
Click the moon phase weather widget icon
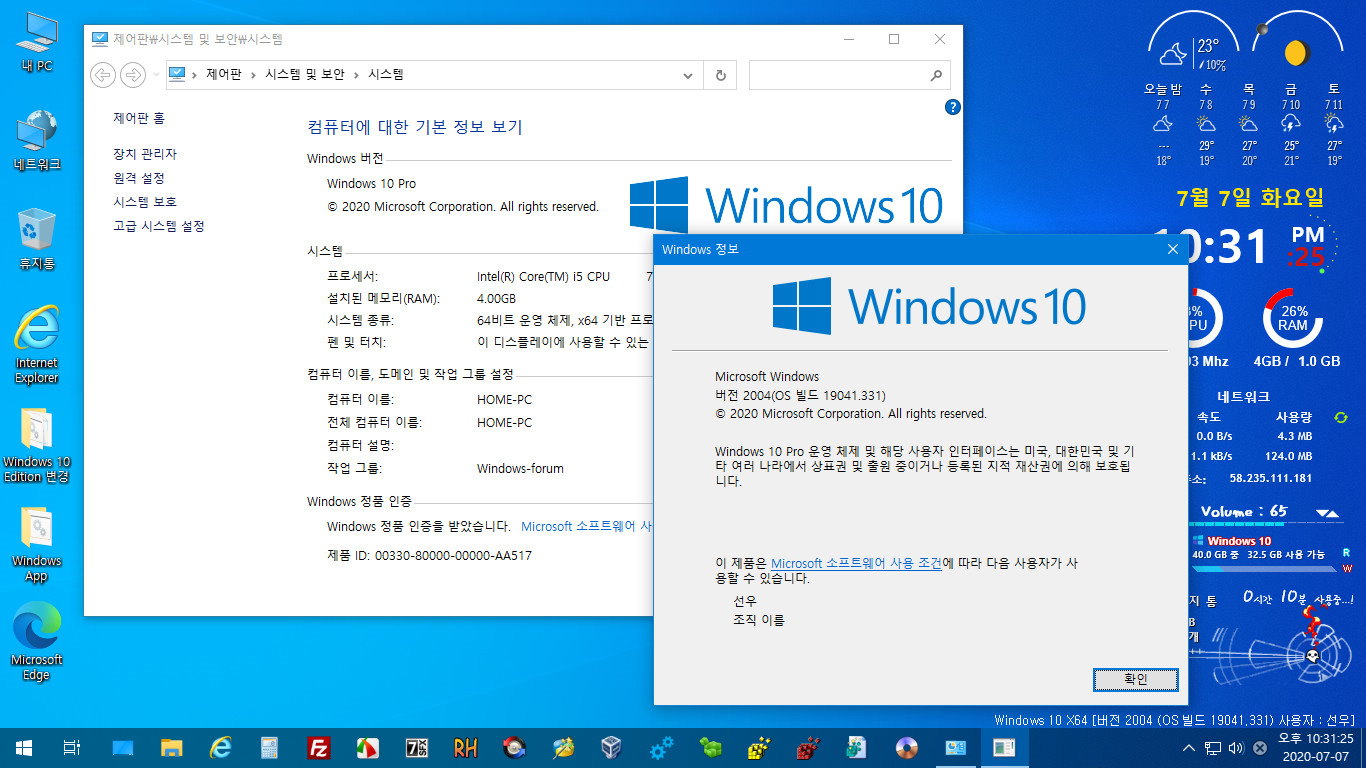tap(1297, 51)
